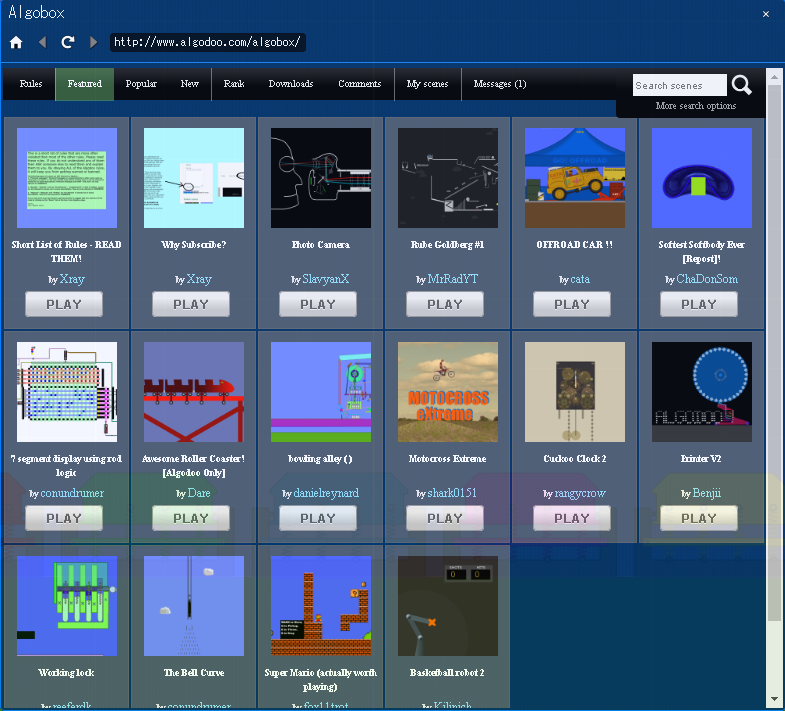Click the magnifying glass search icon
Screen dimensions: 785x711
(x=741, y=85)
